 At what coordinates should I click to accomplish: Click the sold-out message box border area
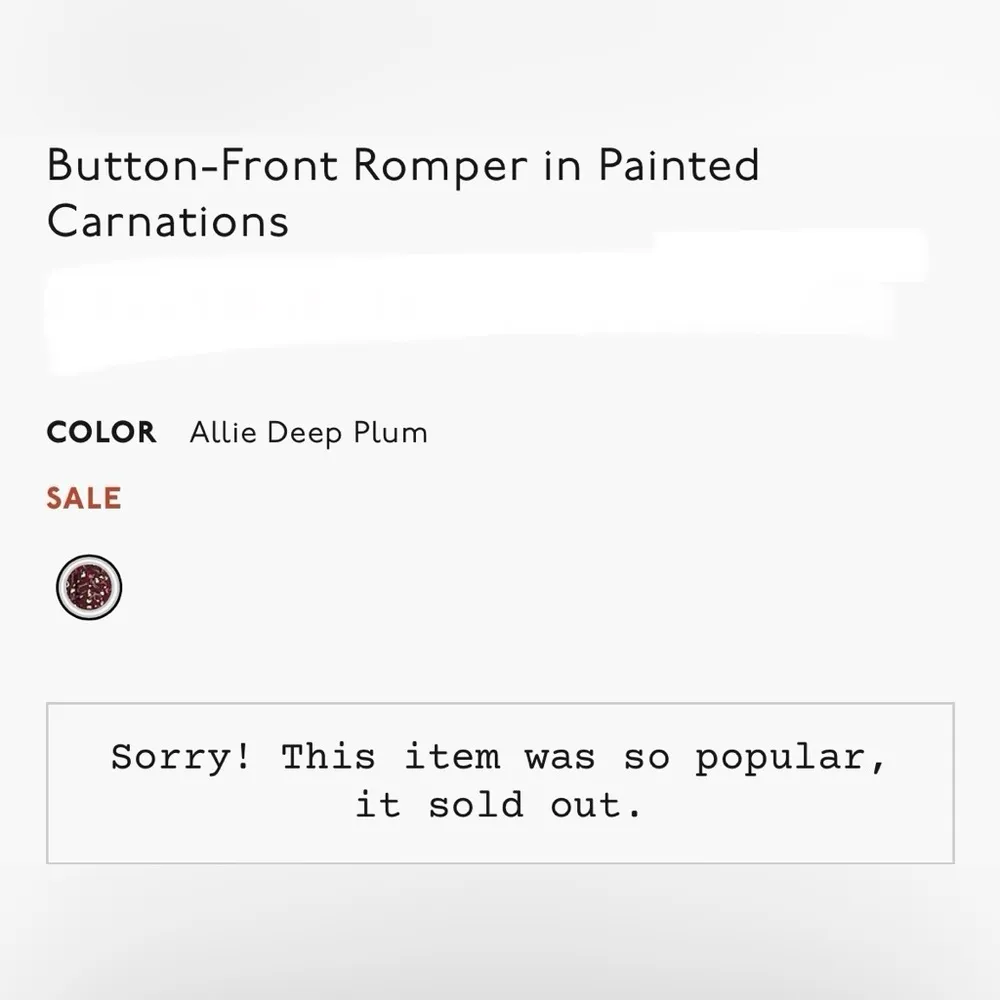point(500,705)
